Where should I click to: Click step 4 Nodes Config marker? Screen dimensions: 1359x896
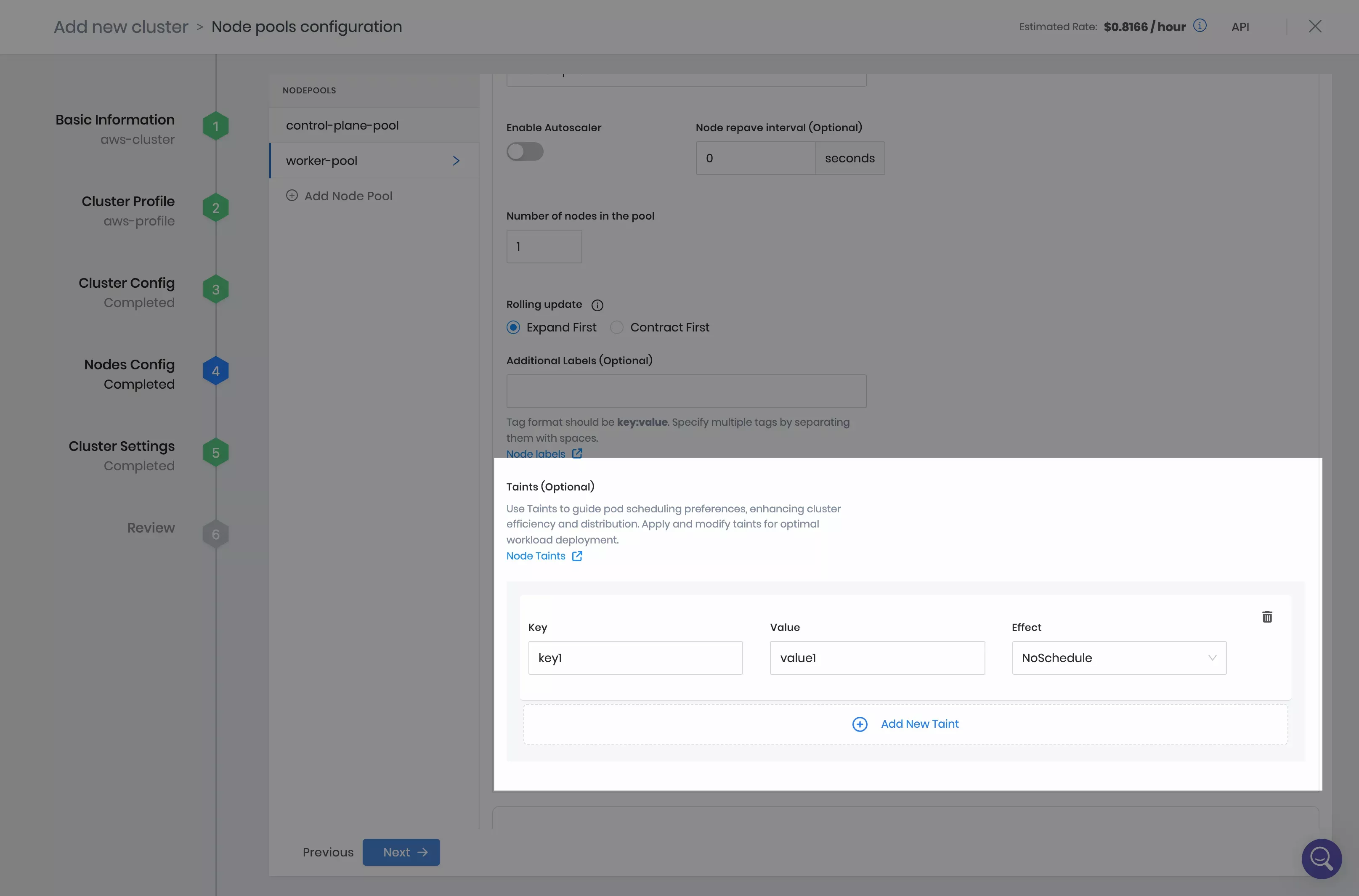point(215,370)
